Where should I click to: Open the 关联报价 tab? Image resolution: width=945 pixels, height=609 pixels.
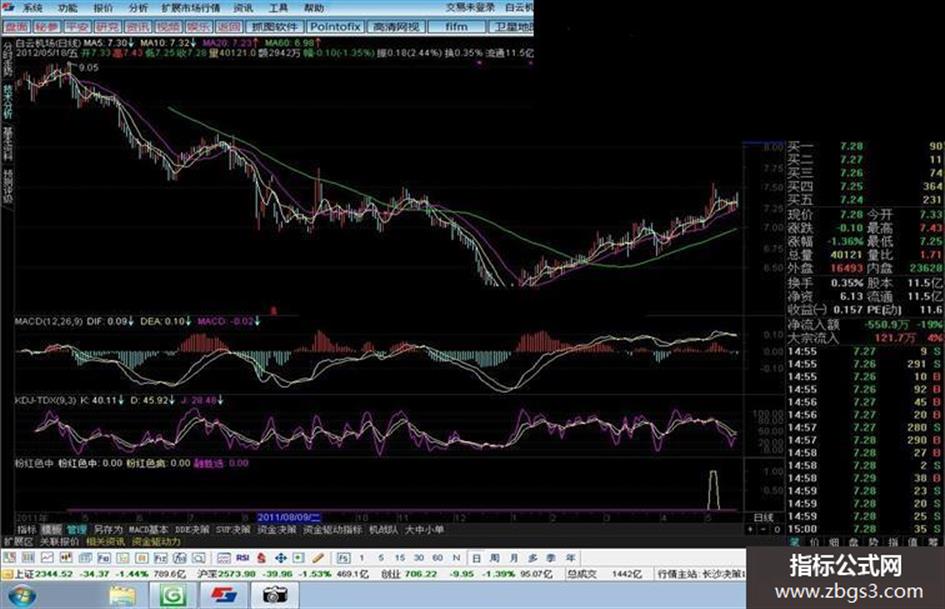click(59, 541)
